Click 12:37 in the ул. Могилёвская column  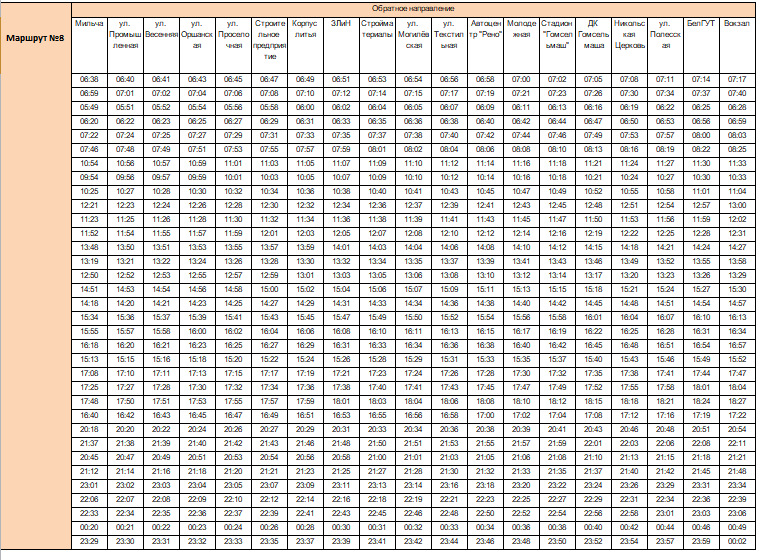click(413, 205)
